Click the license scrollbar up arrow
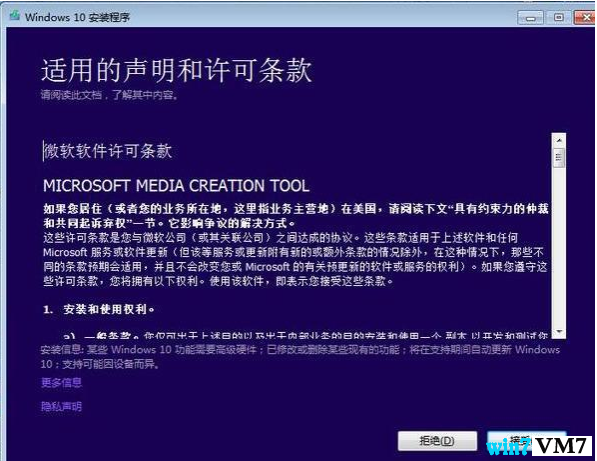597x461 pixels. point(559,140)
